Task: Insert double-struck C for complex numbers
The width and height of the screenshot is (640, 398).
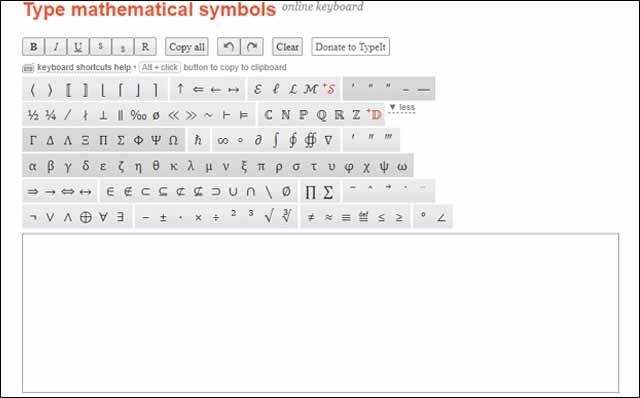Action: 268,115
